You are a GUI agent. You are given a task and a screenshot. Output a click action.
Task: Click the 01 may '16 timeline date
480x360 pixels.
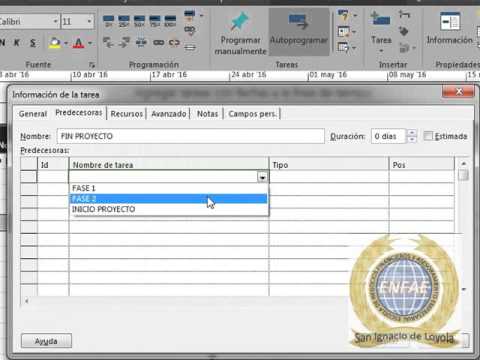click(328, 75)
